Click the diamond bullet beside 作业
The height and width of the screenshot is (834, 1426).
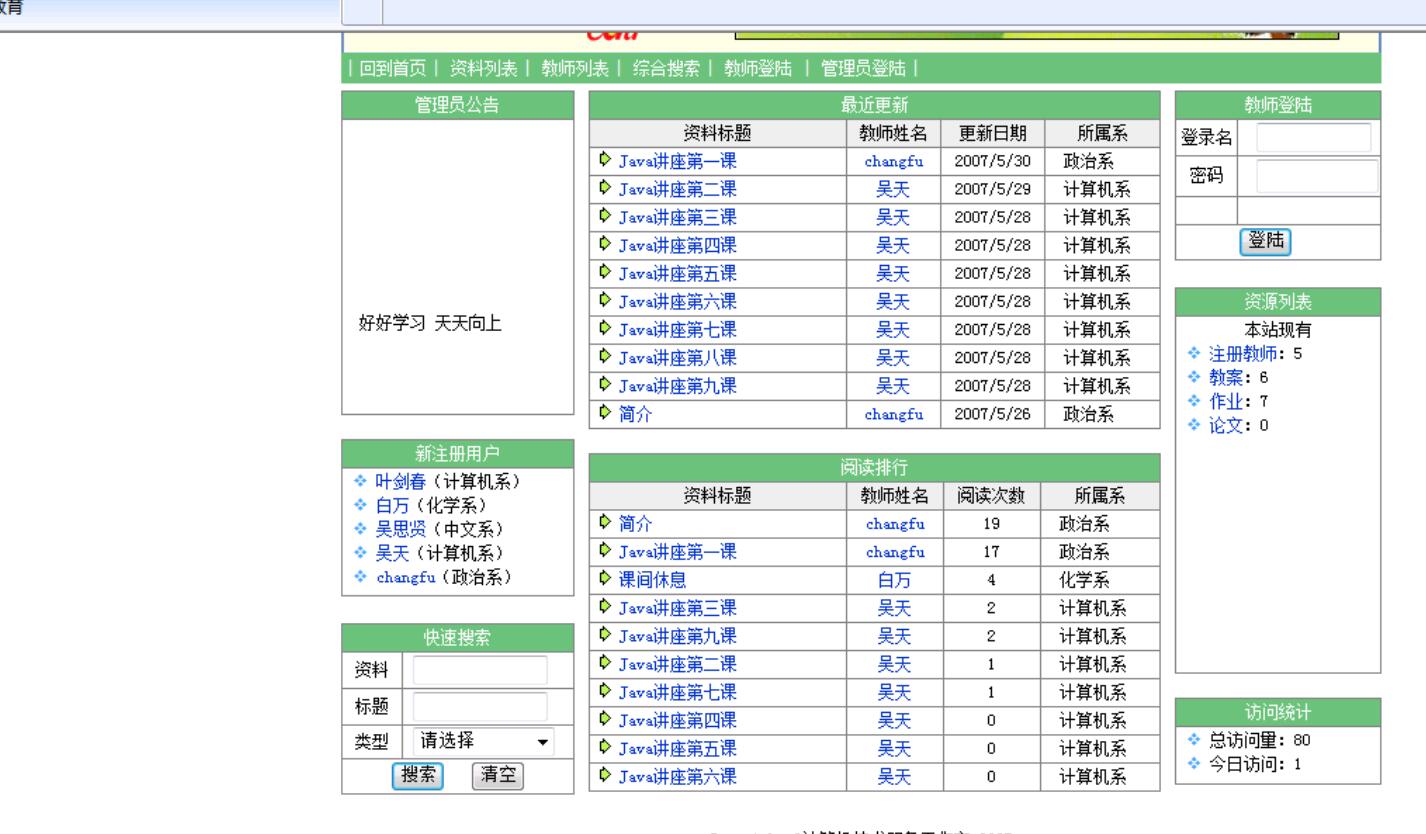coord(1193,401)
